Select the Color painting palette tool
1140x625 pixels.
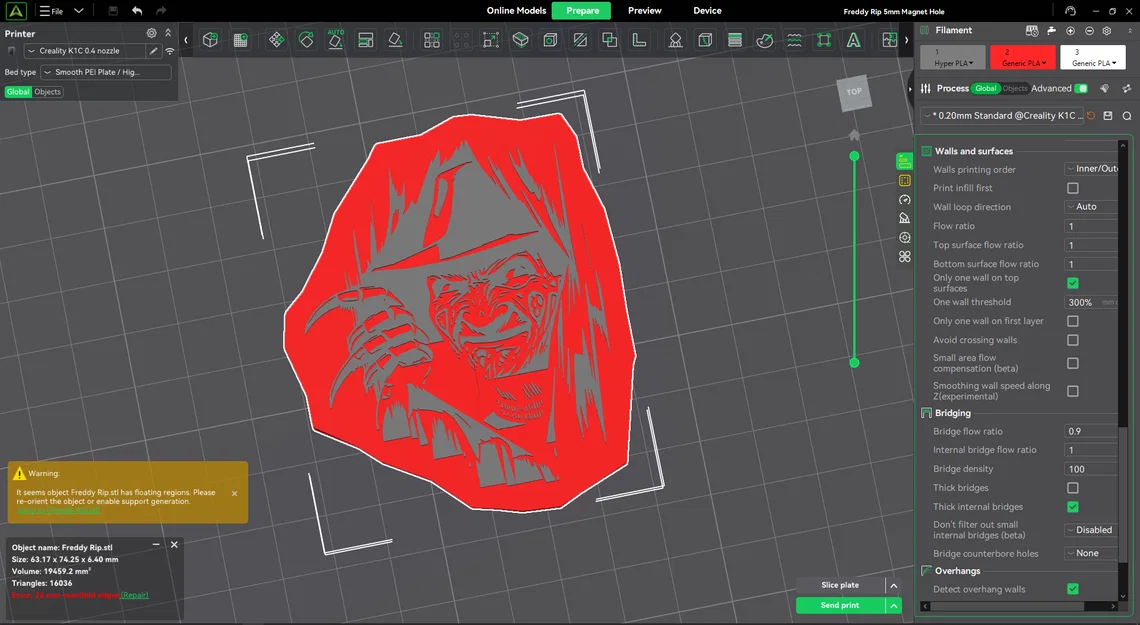[x=765, y=40]
